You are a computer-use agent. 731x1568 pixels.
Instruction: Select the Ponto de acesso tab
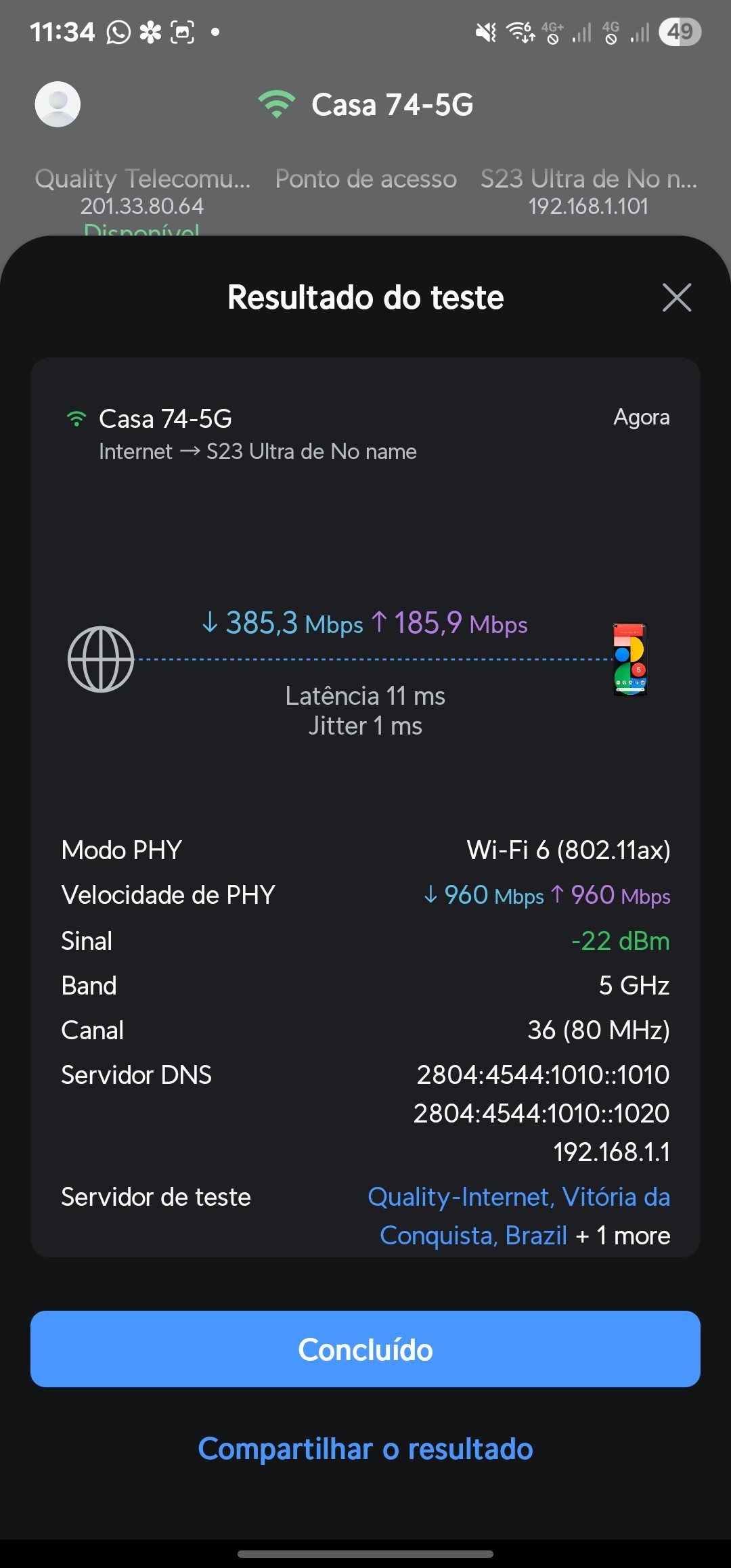pos(365,179)
